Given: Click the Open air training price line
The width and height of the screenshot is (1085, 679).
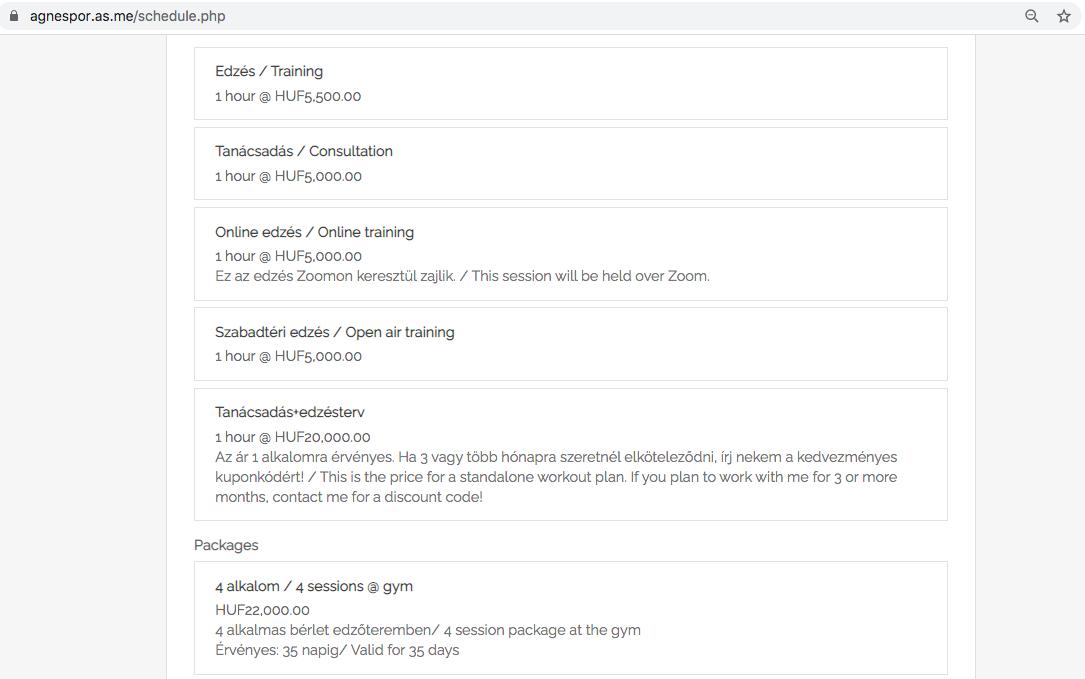Looking at the screenshot, I should point(288,356).
